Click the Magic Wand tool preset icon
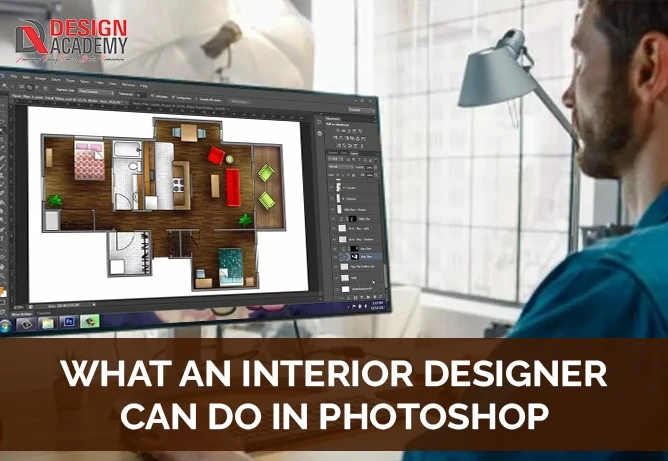Viewport: 668px width, 461px height. [x=5, y=86]
